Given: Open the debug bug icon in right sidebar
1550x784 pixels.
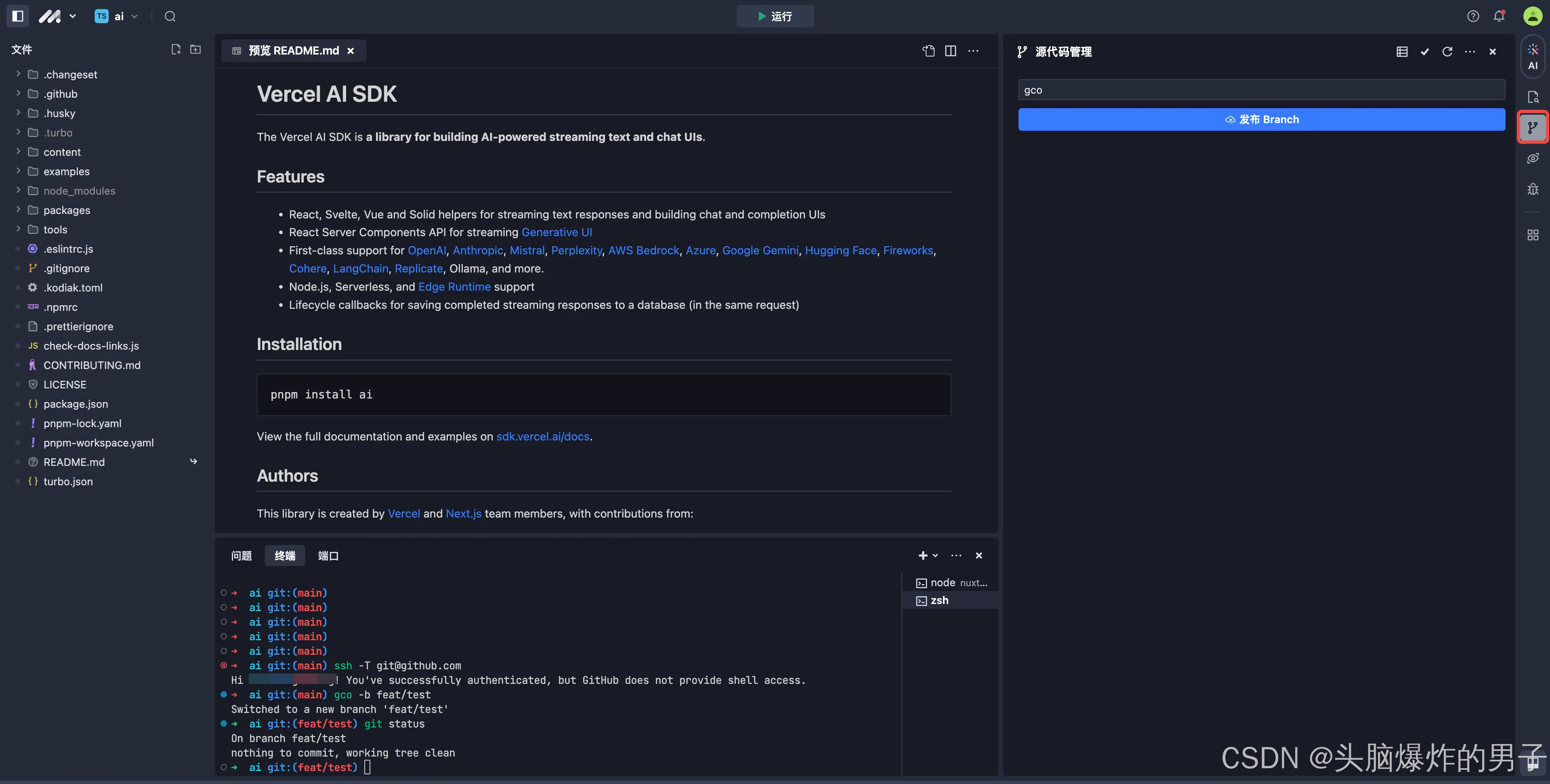Looking at the screenshot, I should pos(1533,189).
